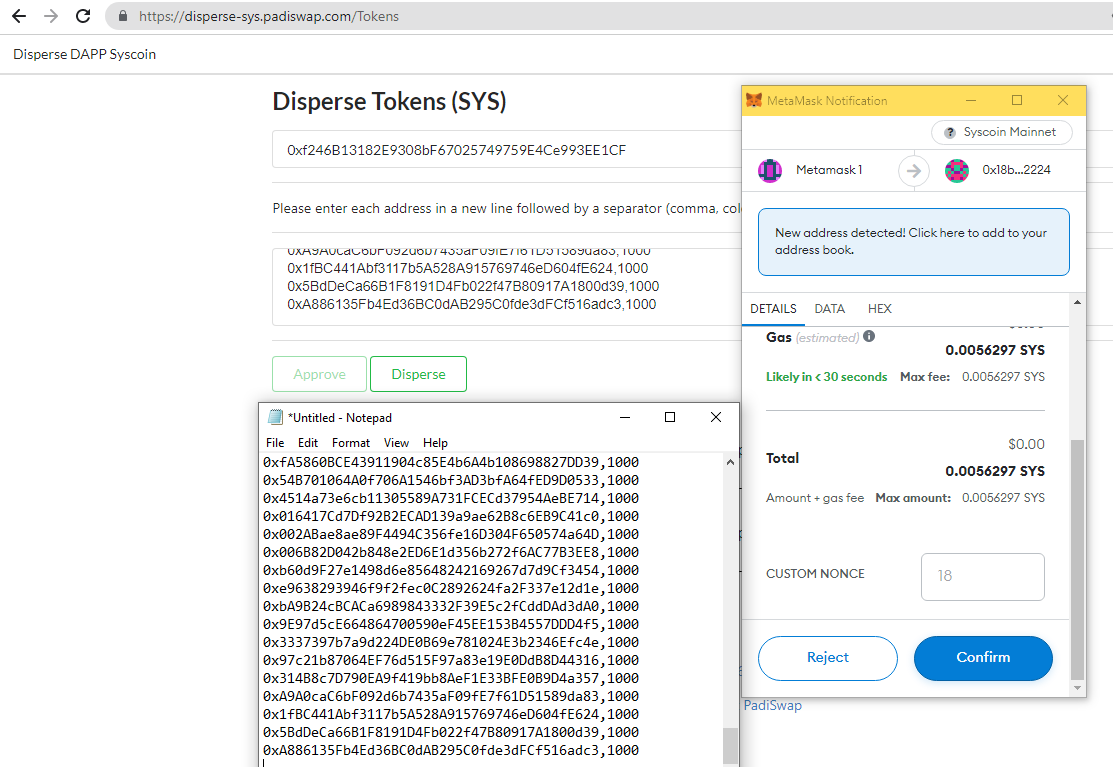The width and height of the screenshot is (1113, 767).
Task: Open Notepad Help menu
Action: pyautogui.click(x=435, y=443)
